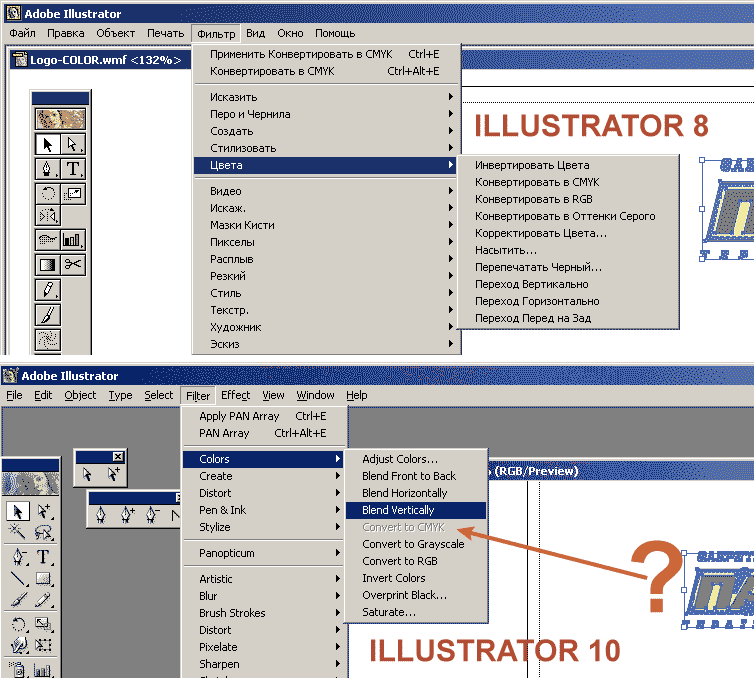This screenshot has height=678, width=754.
Task: Click Overprint Black... in the Colors submenu
Action: 416,595
